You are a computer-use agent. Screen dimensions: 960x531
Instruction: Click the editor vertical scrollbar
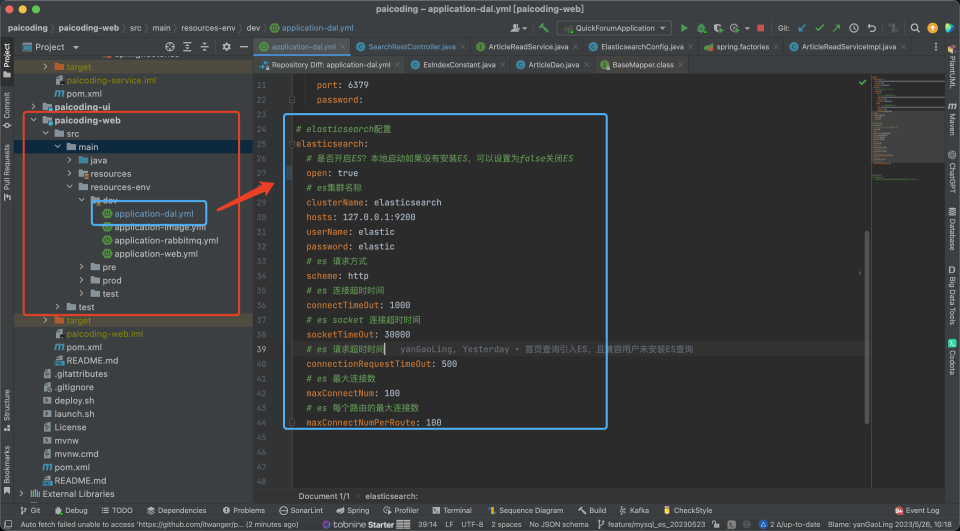[x=866, y=328]
